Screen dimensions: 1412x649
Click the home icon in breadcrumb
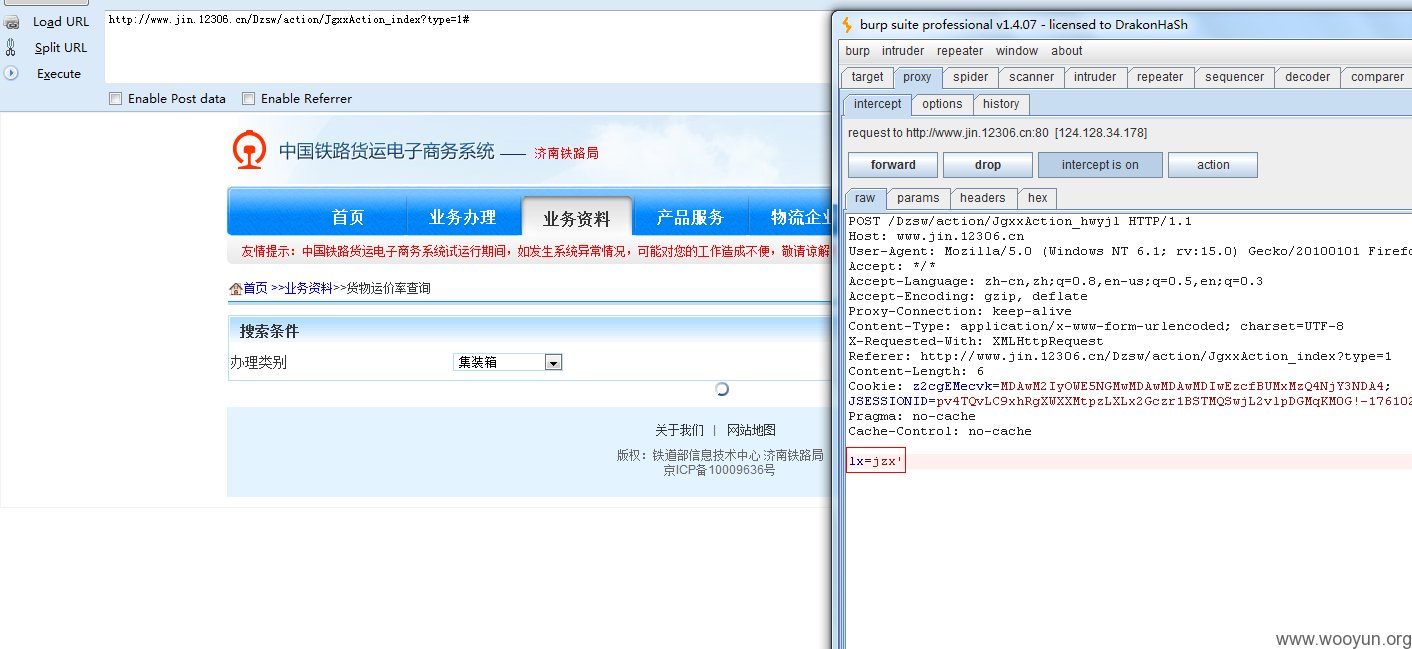pyautogui.click(x=236, y=288)
